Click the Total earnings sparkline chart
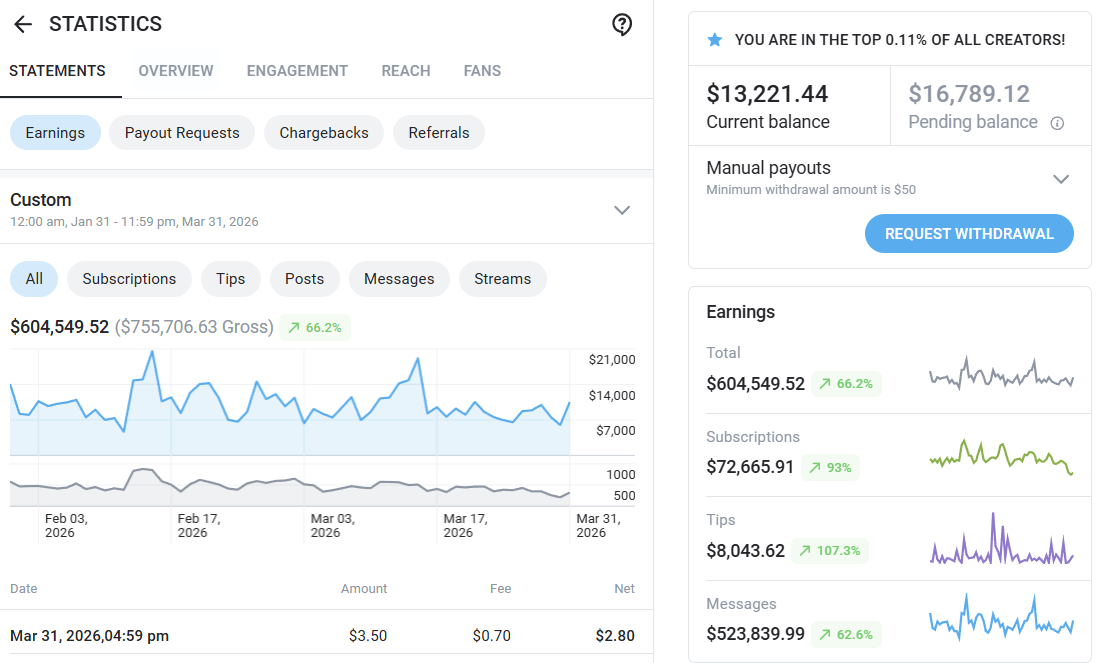Image resolution: width=1097 pixels, height=663 pixels. click(1001, 373)
